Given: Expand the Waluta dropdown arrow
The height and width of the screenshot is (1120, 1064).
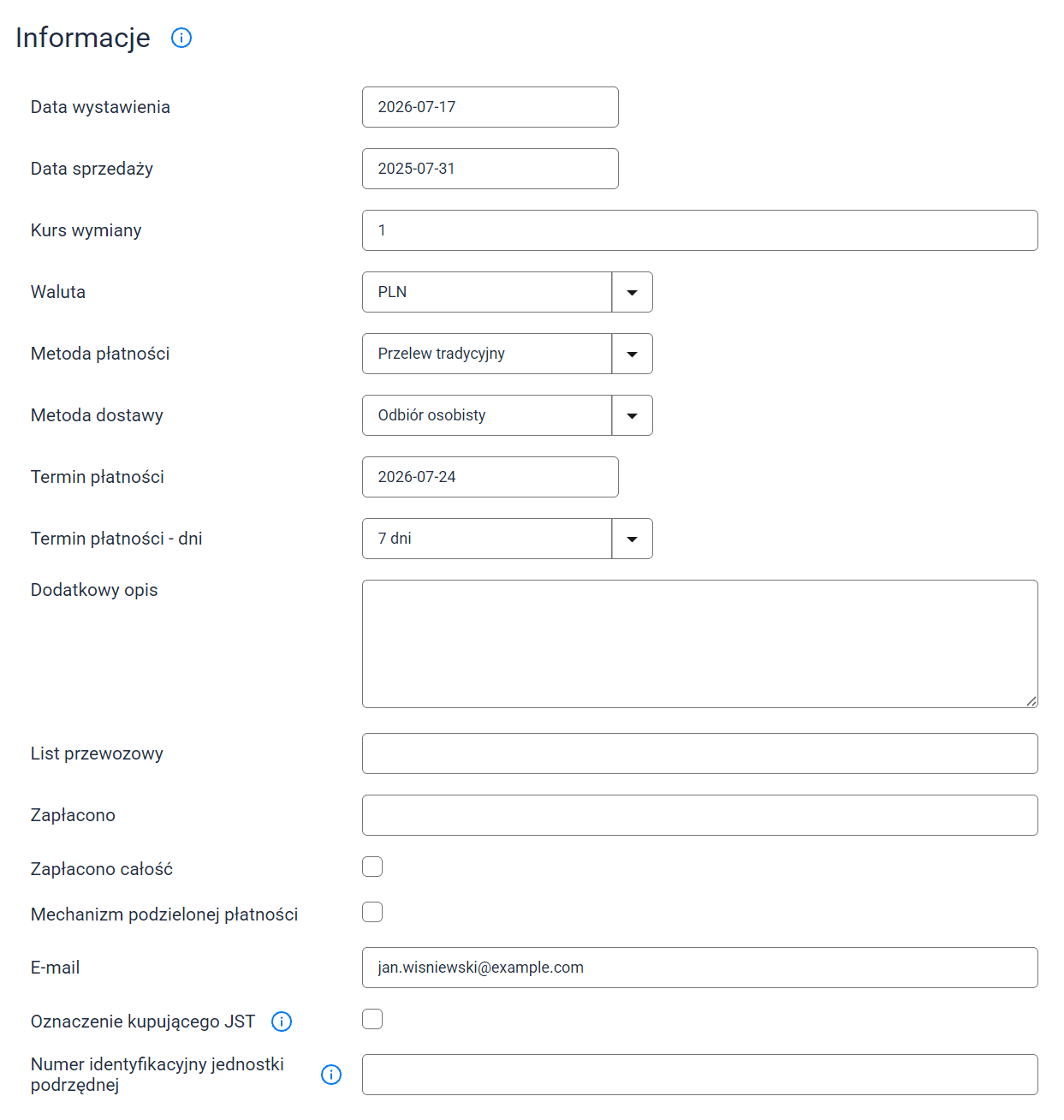Looking at the screenshot, I should 632,292.
